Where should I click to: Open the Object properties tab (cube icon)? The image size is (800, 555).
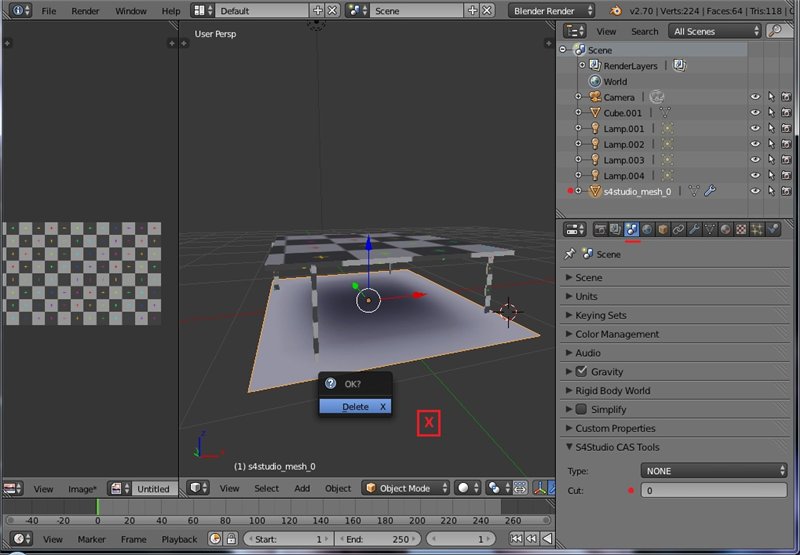pyautogui.click(x=663, y=229)
